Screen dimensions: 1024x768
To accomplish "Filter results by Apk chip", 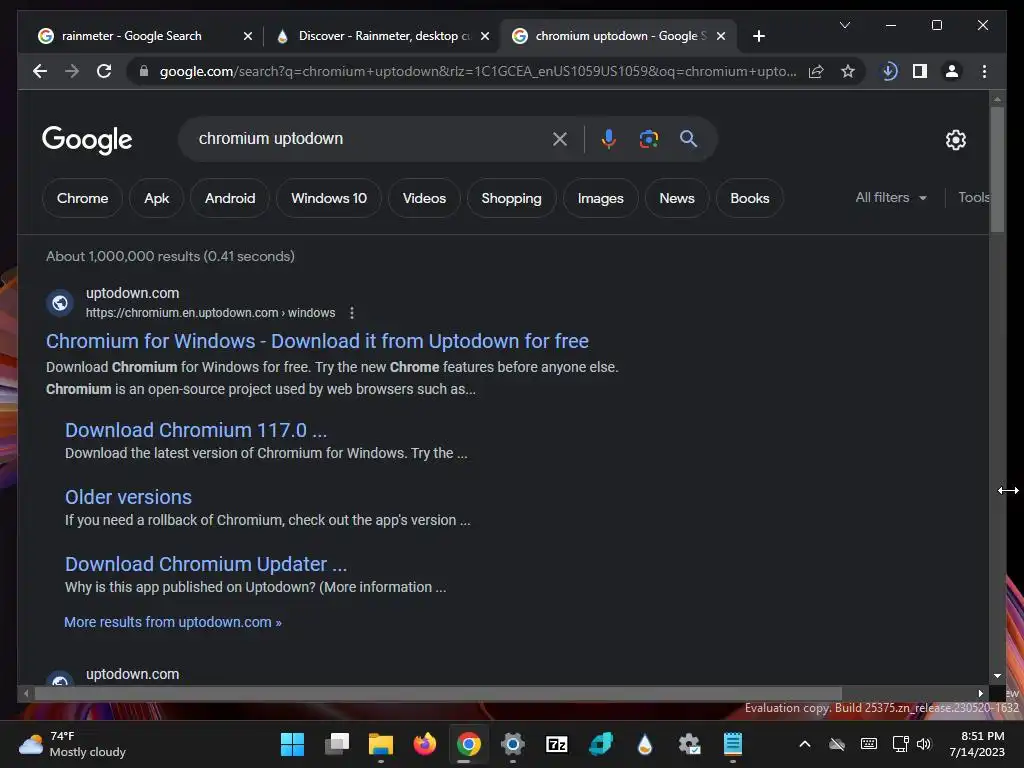I will [156, 198].
